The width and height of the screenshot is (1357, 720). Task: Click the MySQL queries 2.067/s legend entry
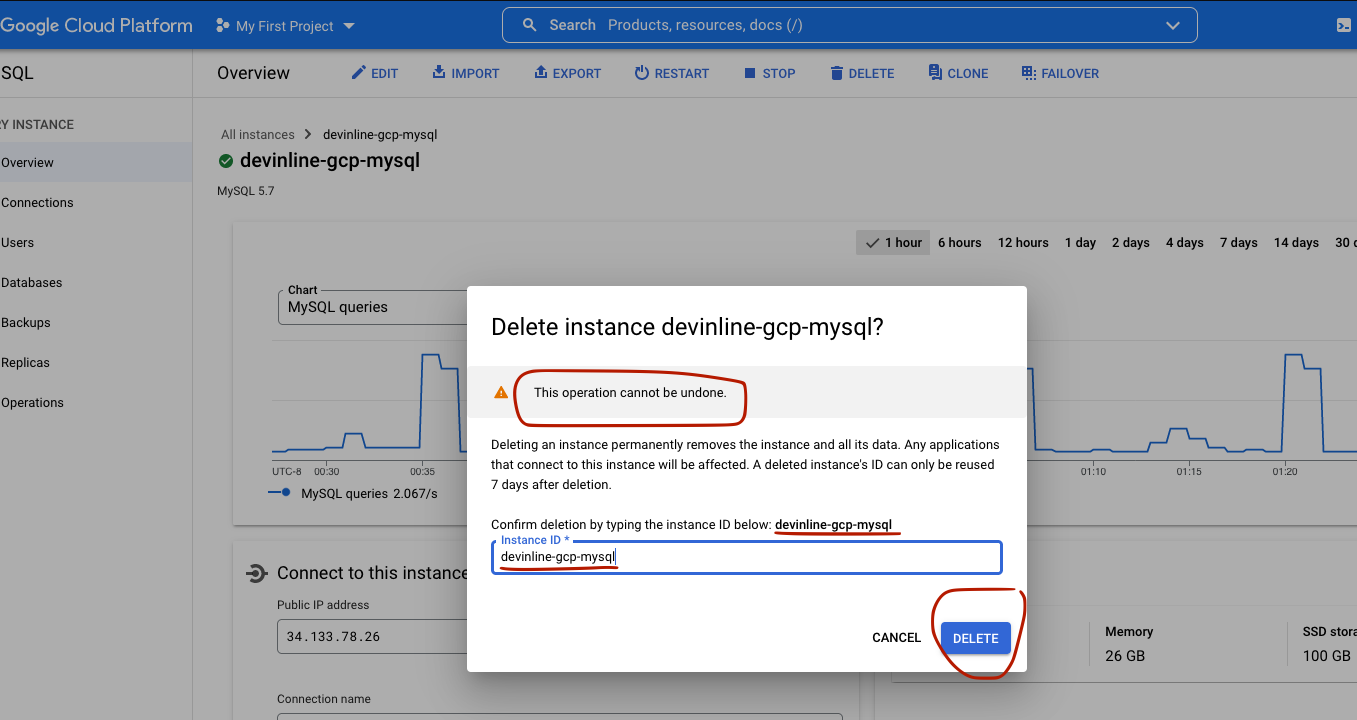[x=353, y=493]
